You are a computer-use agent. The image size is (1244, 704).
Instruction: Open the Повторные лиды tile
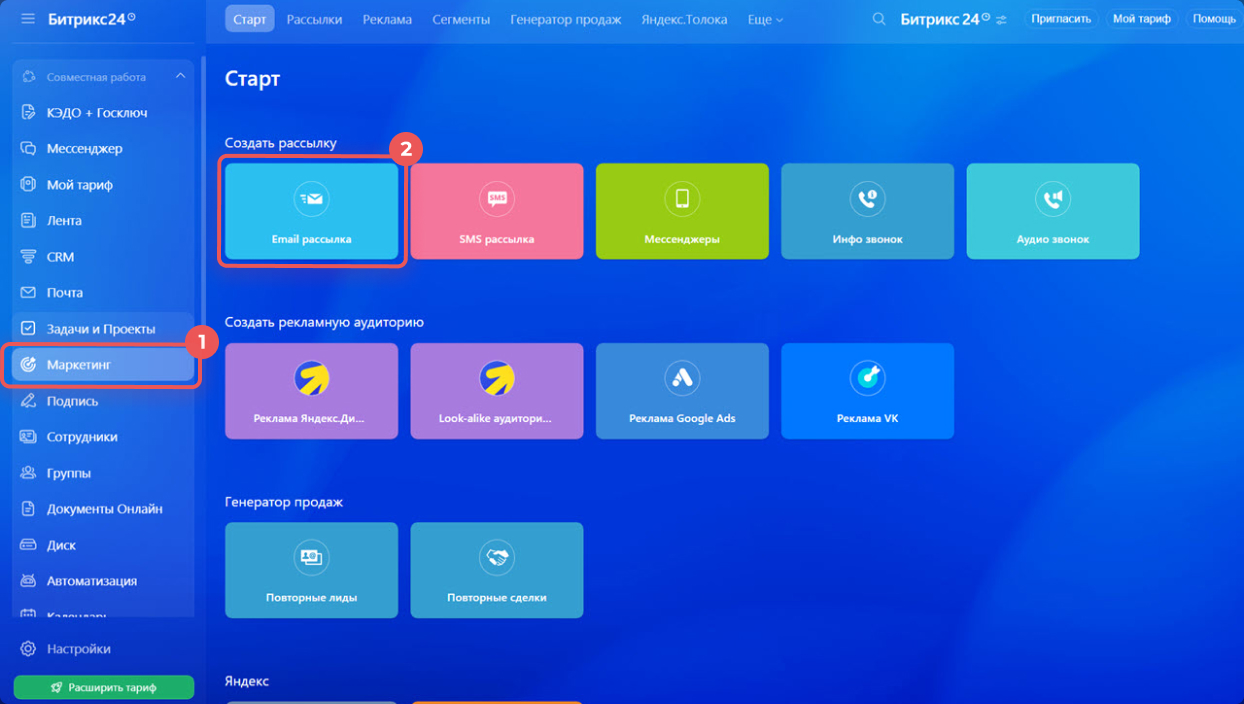click(311, 570)
